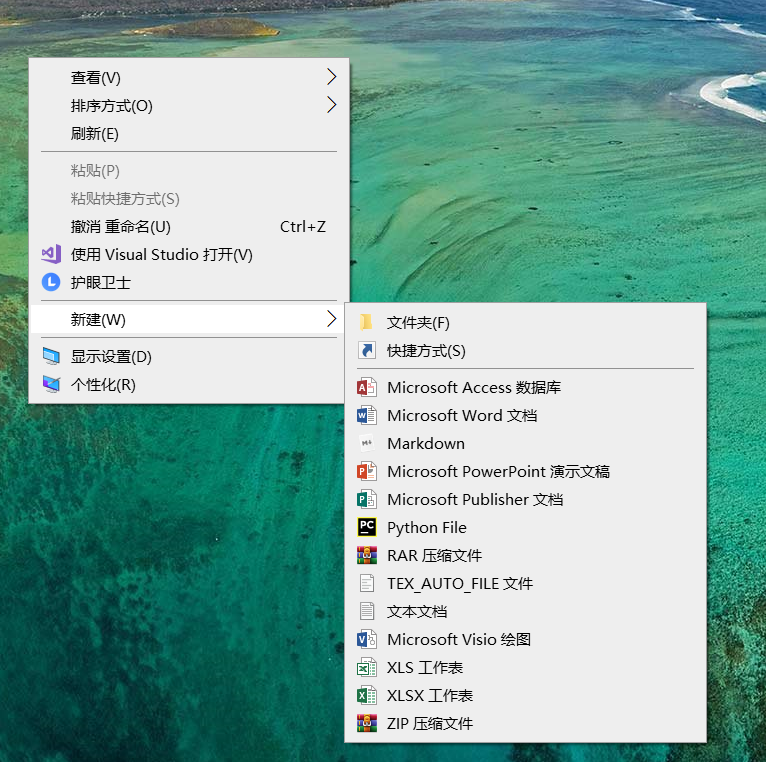Click the green Publisher icon
The height and width of the screenshot is (762, 766).
366,499
